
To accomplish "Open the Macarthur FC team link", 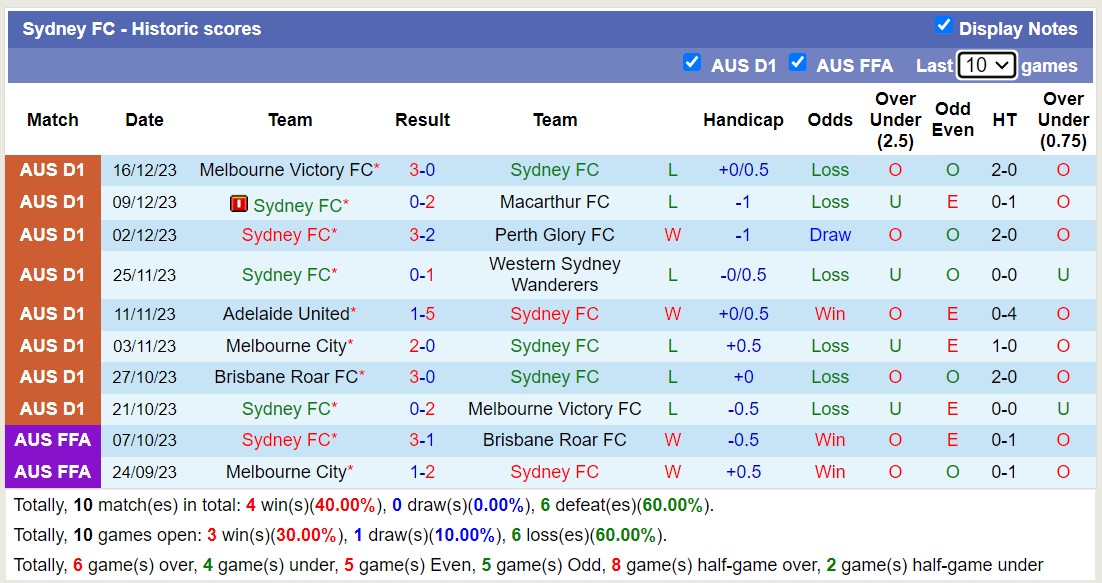I will [555, 202].
